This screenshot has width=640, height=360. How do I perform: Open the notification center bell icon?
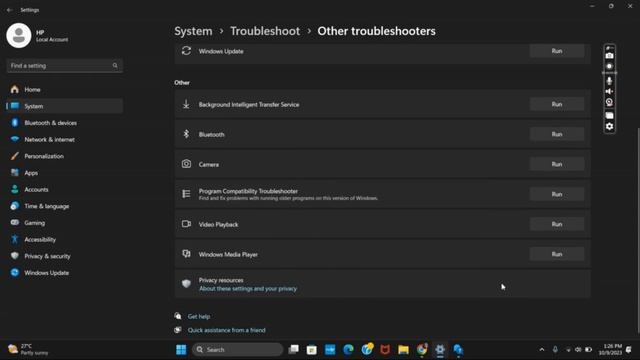(629, 349)
